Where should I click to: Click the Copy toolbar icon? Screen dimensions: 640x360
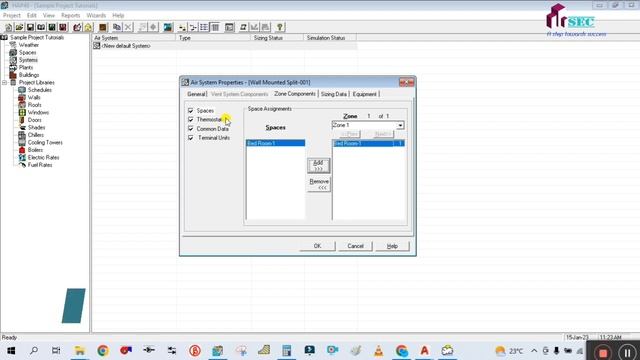[117, 27]
